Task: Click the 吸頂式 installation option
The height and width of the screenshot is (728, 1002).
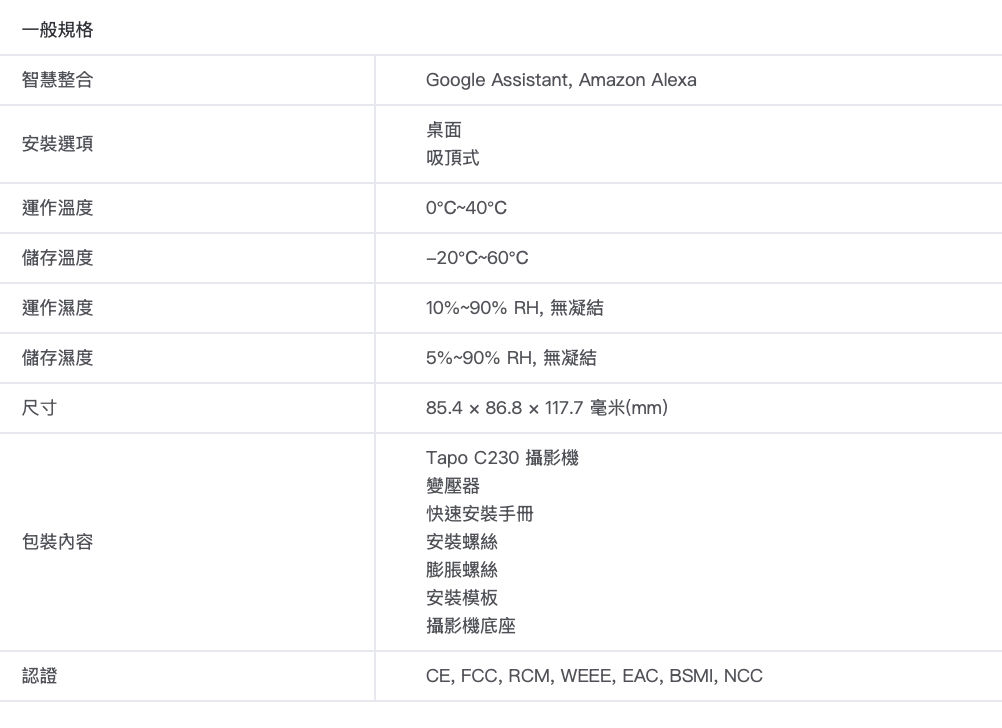Action: click(453, 158)
